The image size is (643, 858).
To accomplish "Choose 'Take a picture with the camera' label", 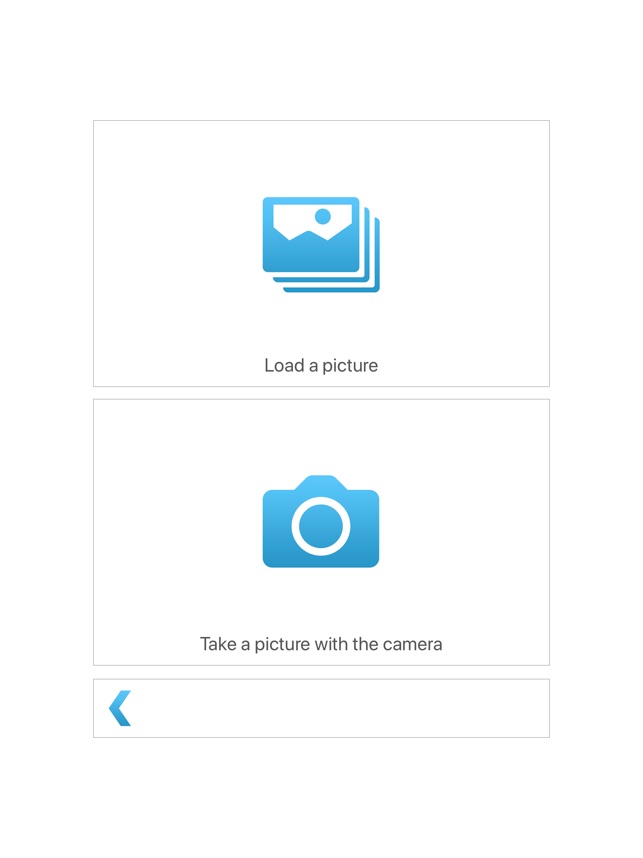I will (321, 644).
